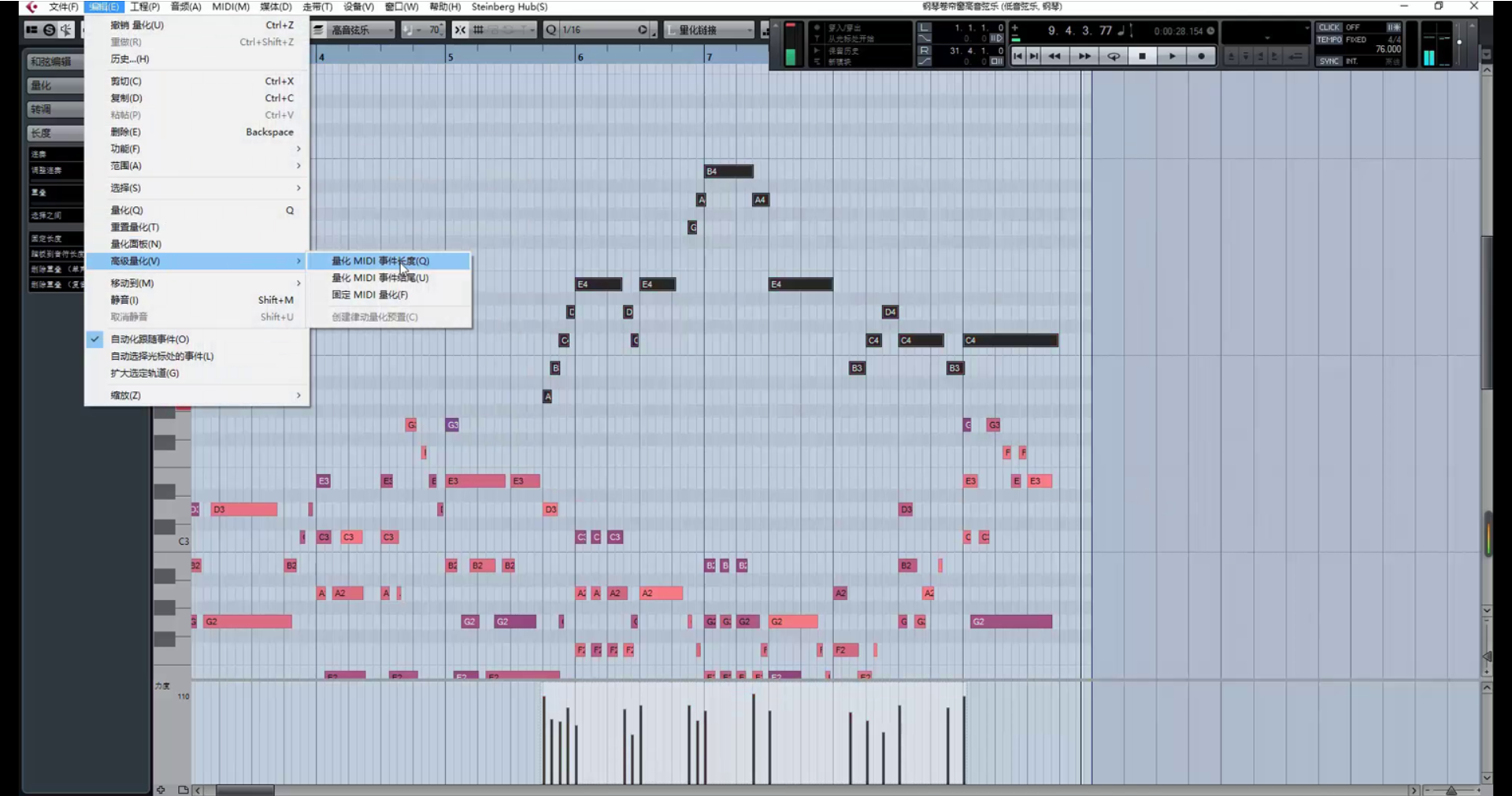Expand the 范围(A) submenu

click(x=197, y=165)
